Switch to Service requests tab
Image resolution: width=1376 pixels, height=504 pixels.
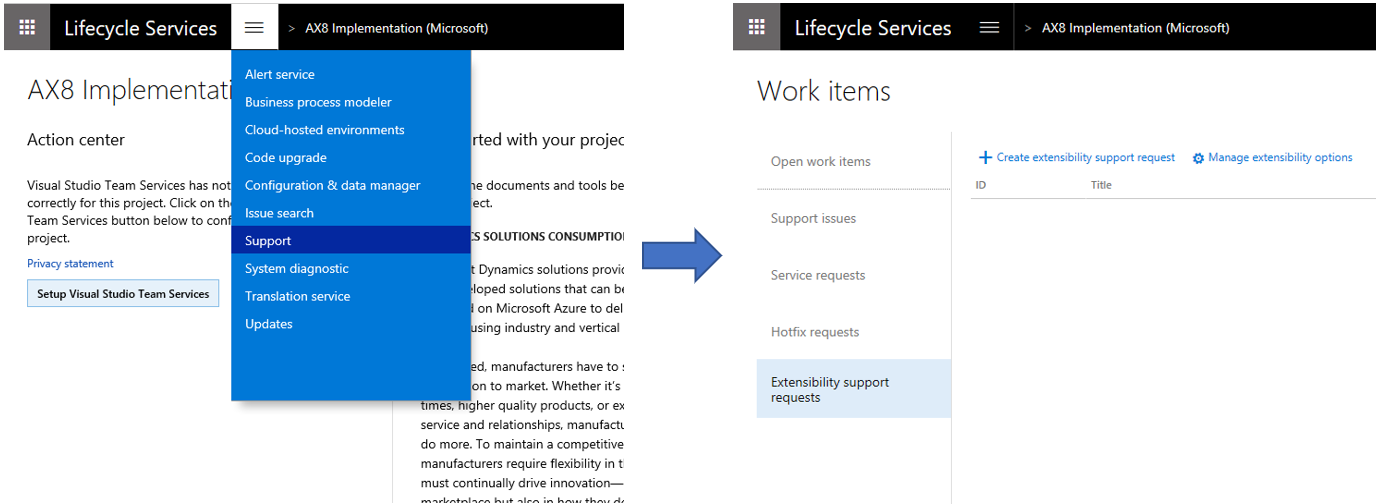pyautogui.click(x=853, y=275)
